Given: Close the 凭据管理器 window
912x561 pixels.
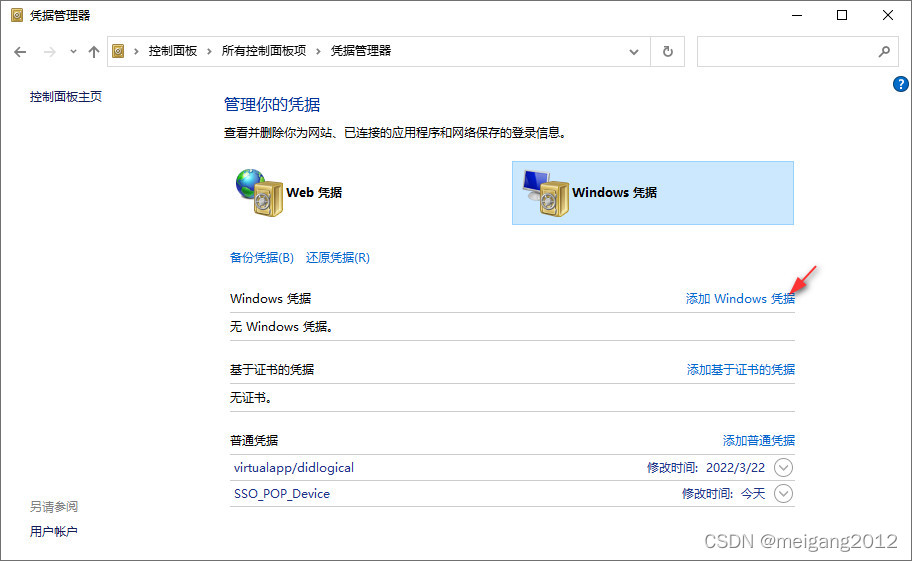Looking at the screenshot, I should [x=888, y=15].
